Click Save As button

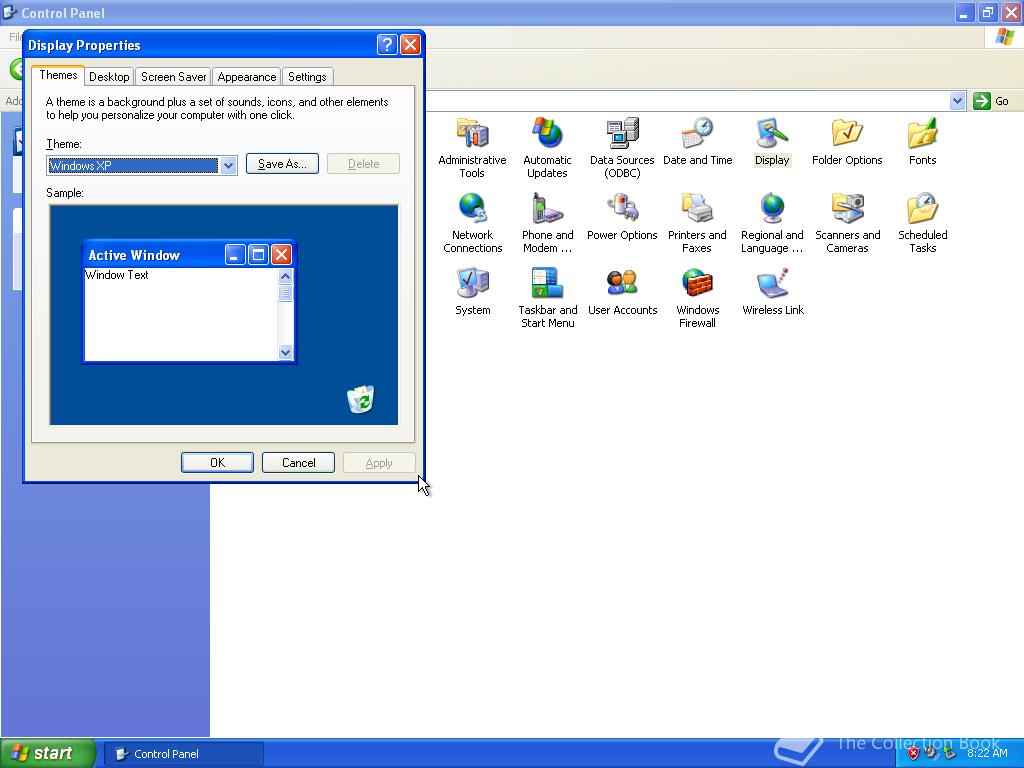pyautogui.click(x=282, y=164)
